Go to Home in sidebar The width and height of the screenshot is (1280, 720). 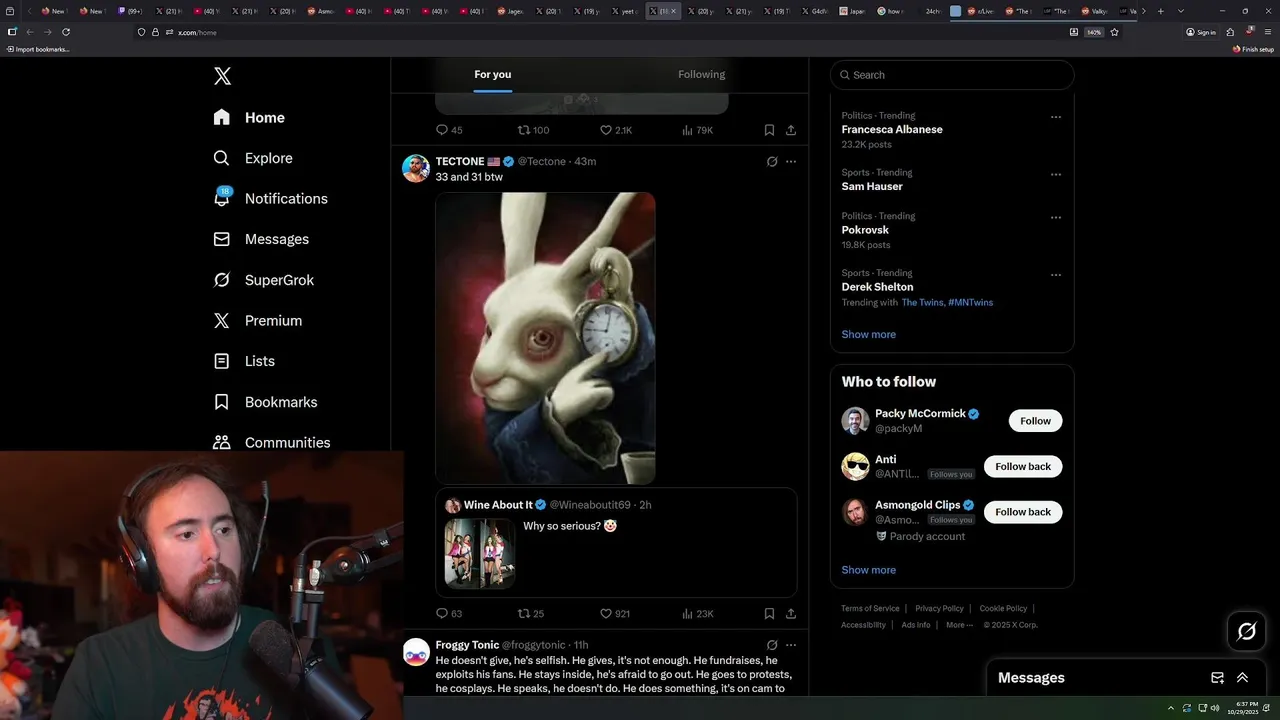tap(249, 117)
